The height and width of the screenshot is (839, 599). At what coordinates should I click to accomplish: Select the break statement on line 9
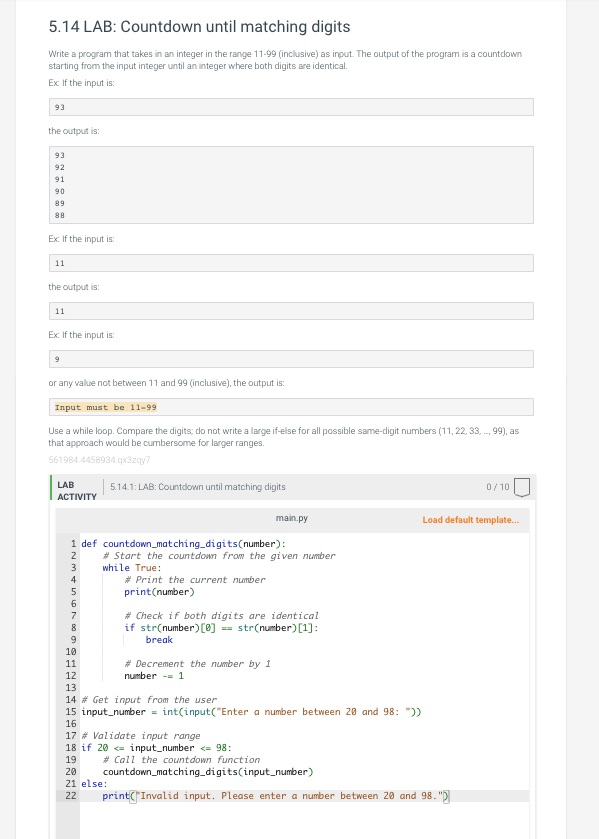pyautogui.click(x=159, y=640)
